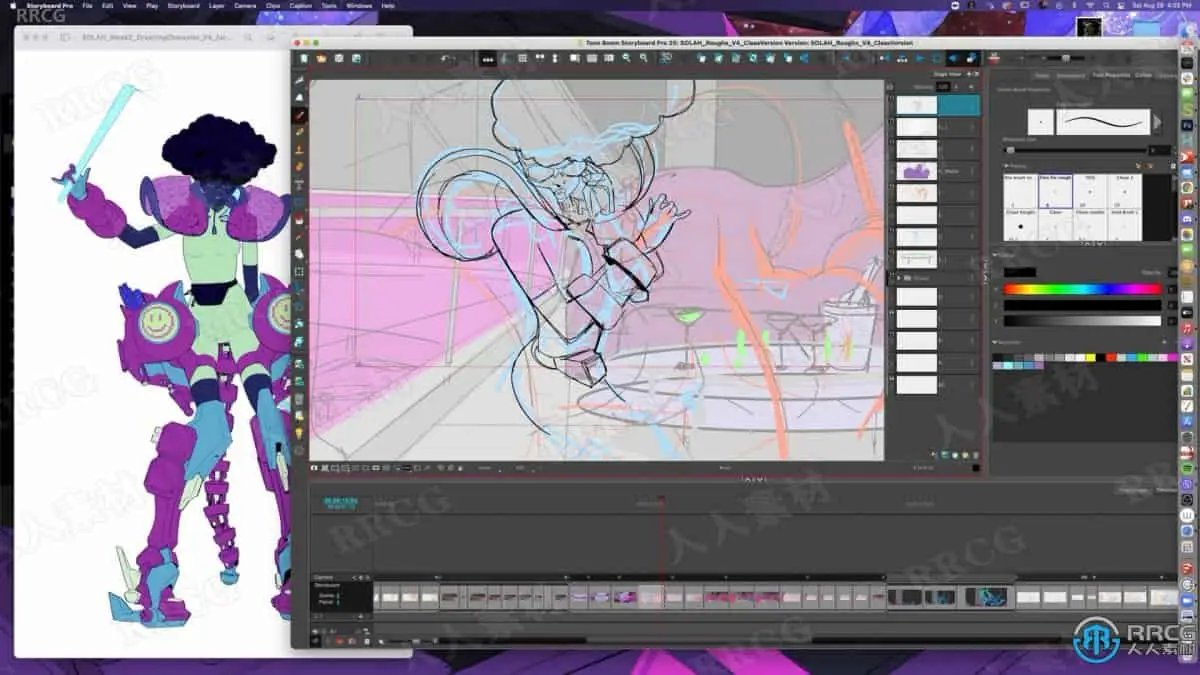Click the New Project icon
The width and height of the screenshot is (1200, 675).
click(304, 59)
